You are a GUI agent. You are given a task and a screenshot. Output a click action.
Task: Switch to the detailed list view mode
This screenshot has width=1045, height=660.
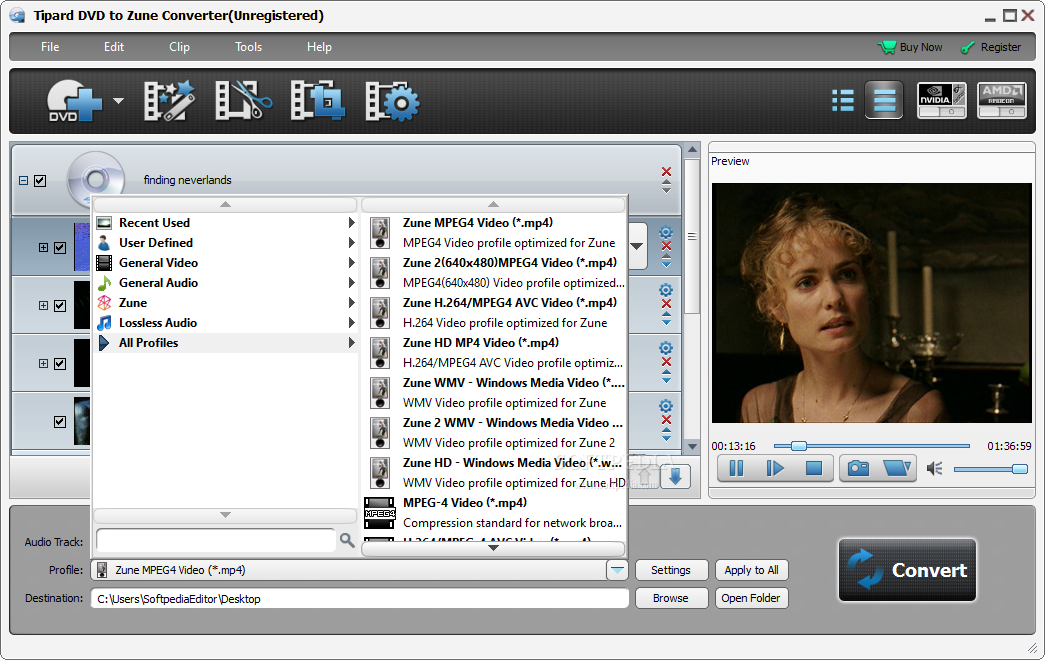pos(884,100)
